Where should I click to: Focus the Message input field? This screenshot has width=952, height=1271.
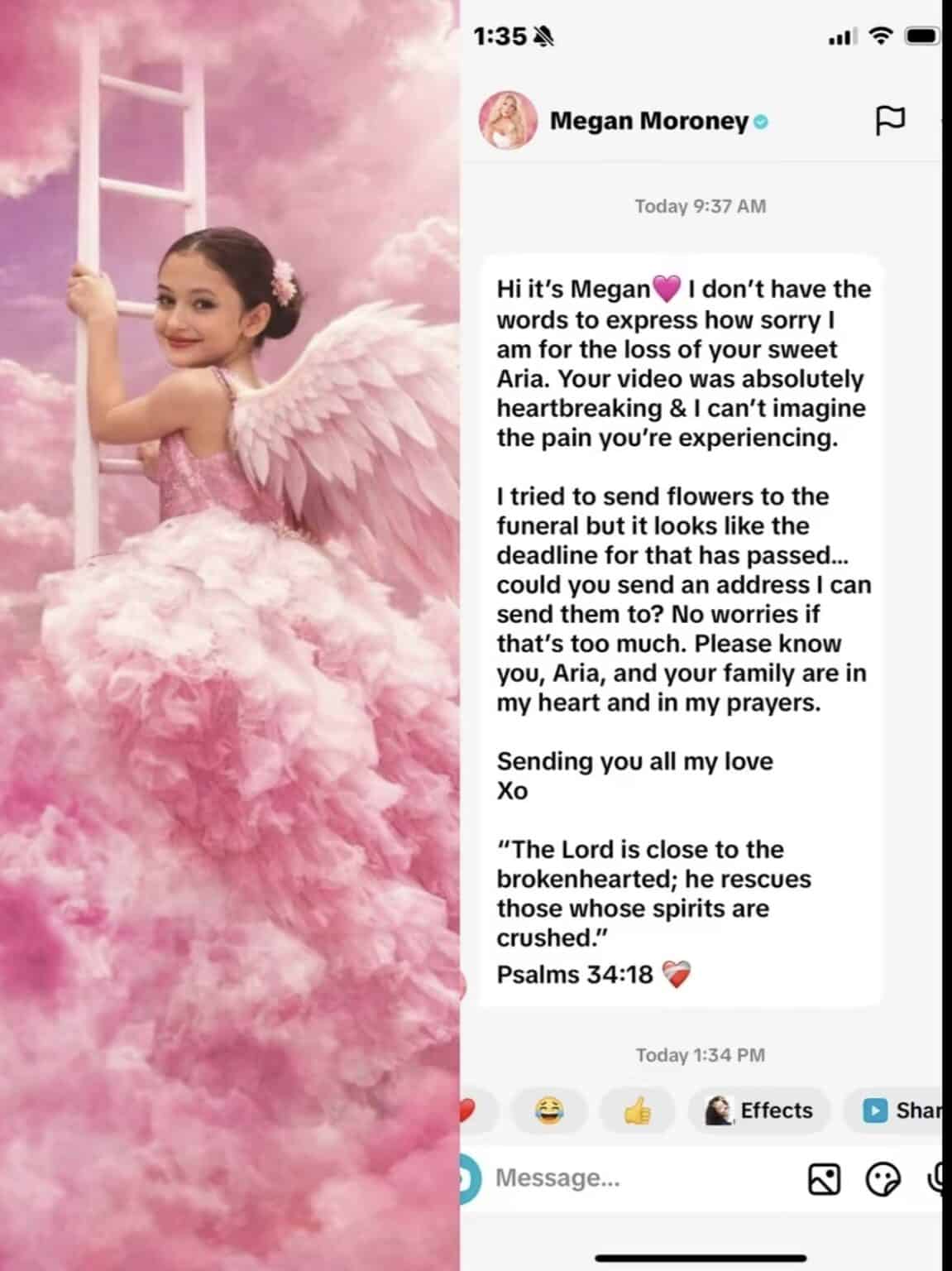click(637, 1178)
